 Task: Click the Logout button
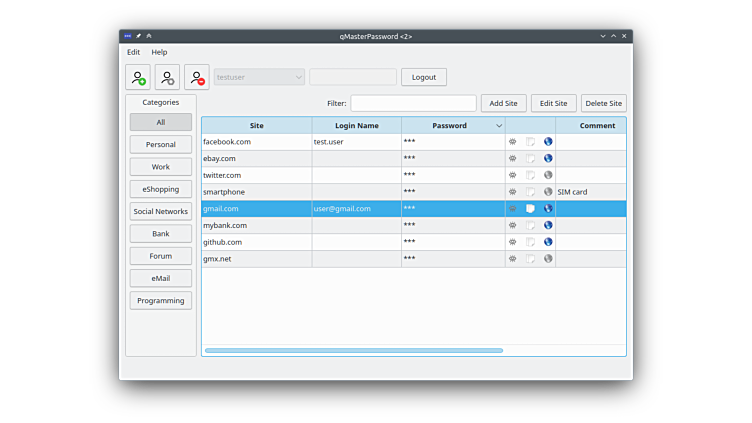(424, 77)
